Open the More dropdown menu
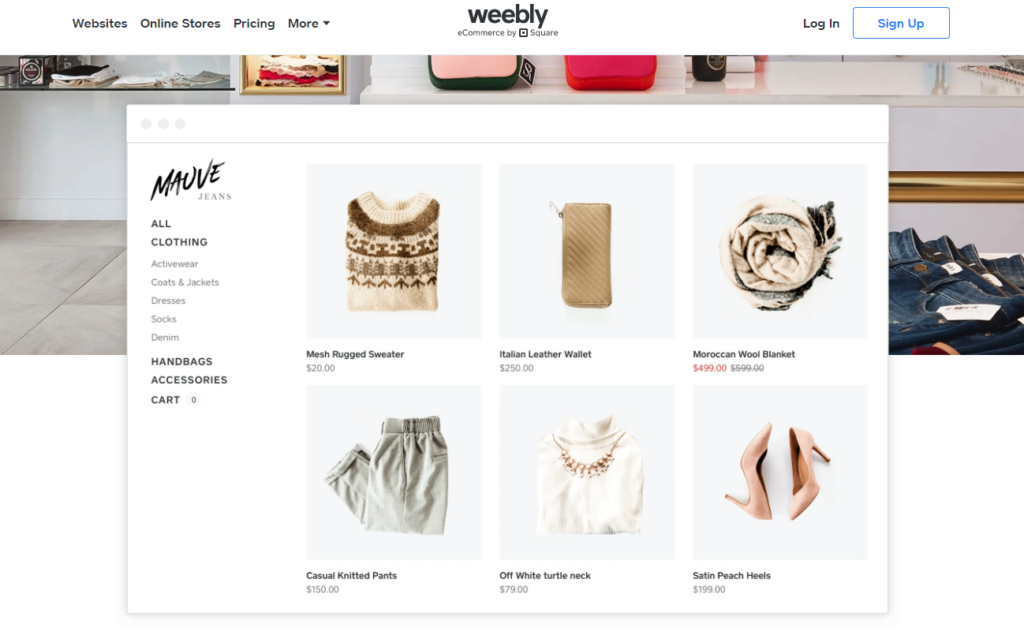This screenshot has height=639, width=1024. [x=309, y=24]
